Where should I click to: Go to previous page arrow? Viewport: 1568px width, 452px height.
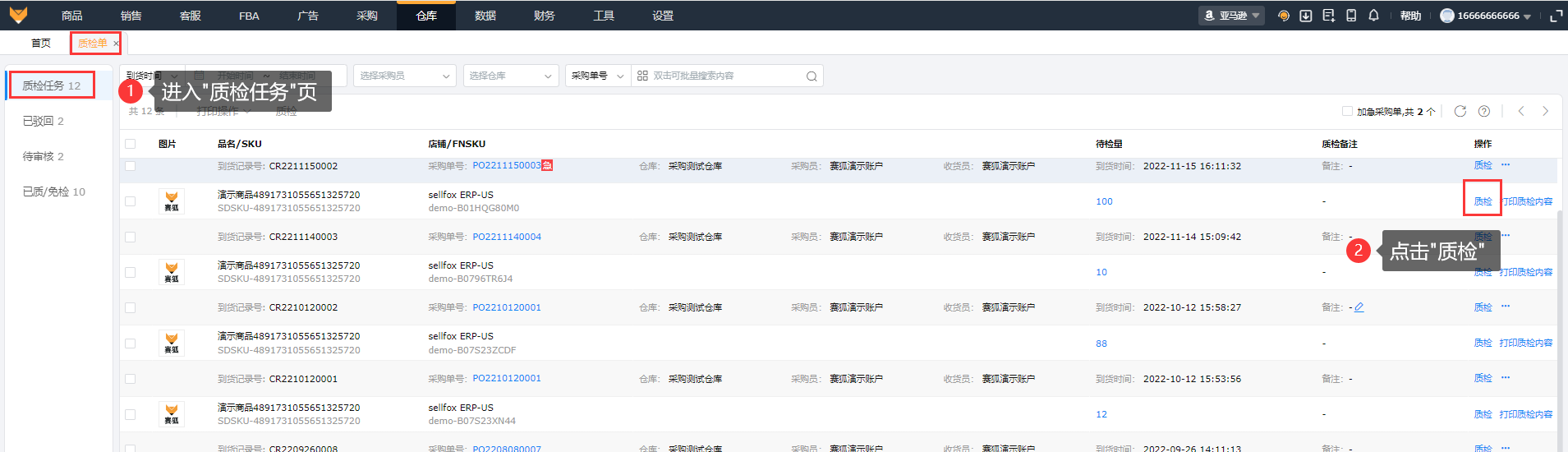(x=1521, y=111)
